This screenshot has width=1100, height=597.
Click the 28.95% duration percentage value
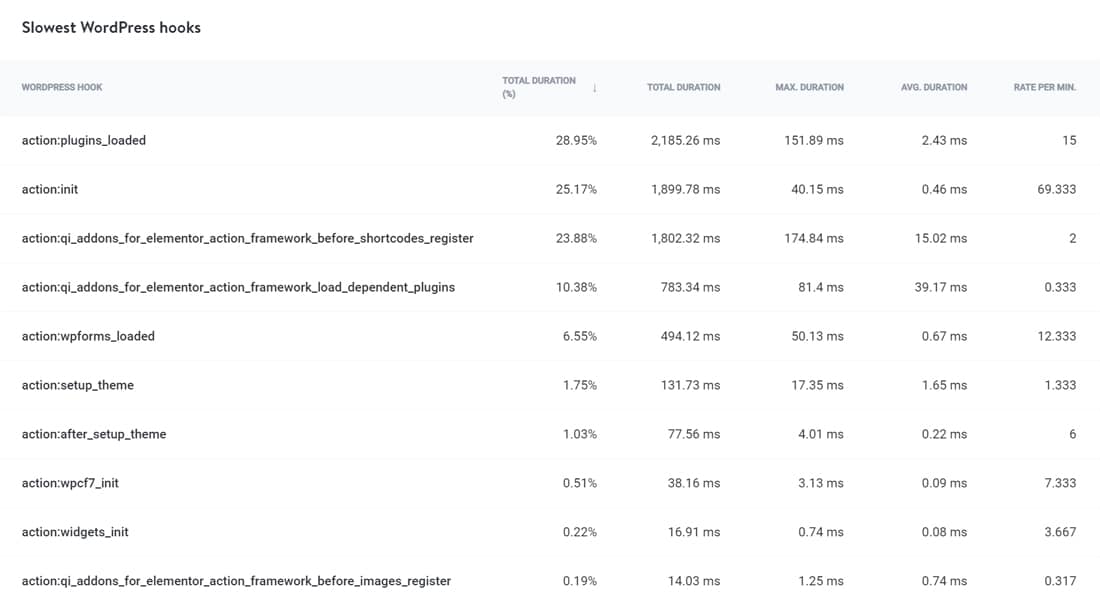coord(577,140)
